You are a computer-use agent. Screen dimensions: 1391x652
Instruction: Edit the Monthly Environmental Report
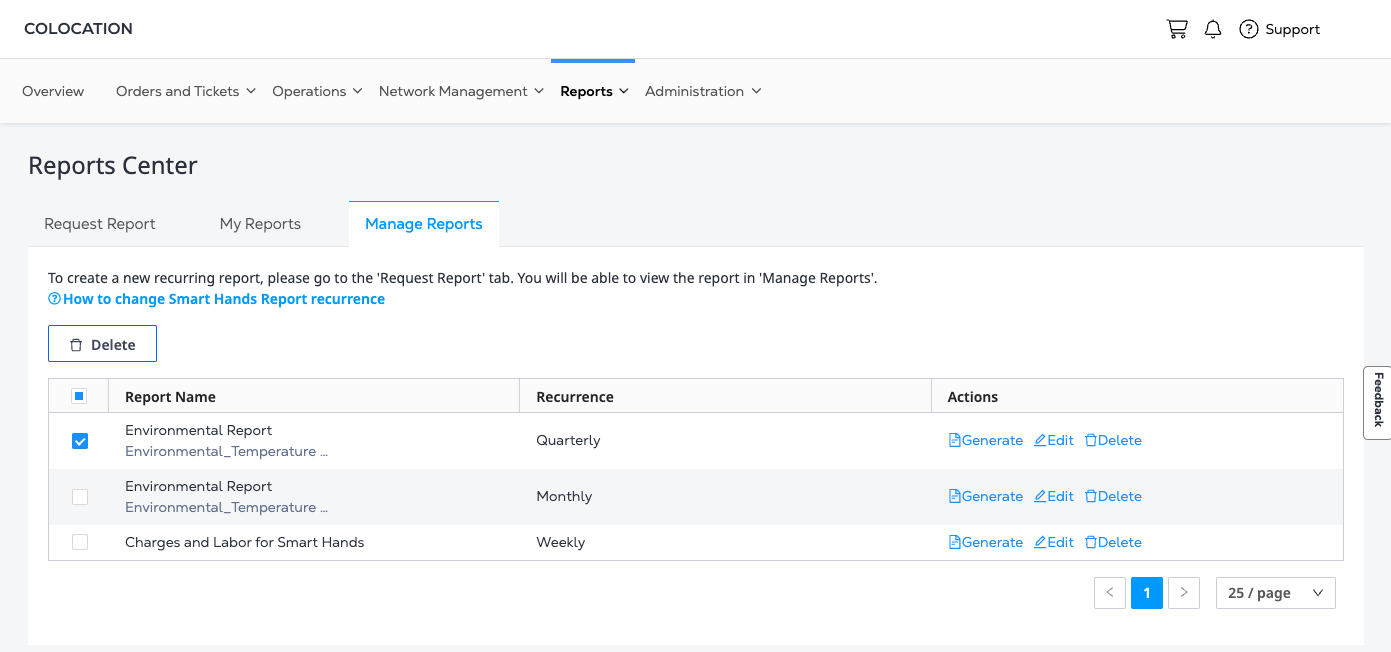[x=1053, y=496]
